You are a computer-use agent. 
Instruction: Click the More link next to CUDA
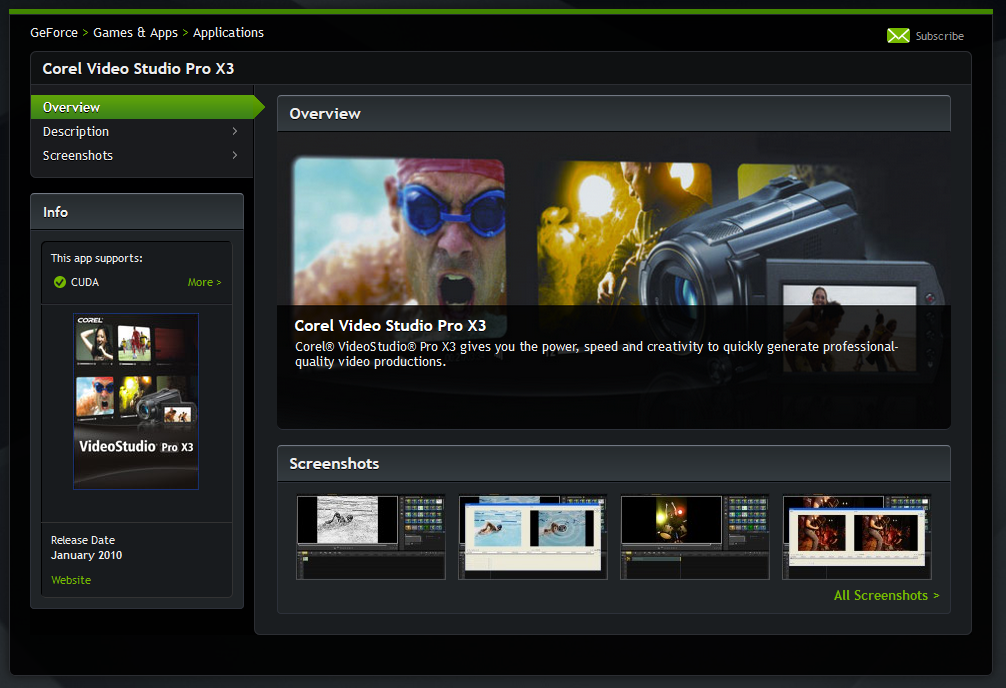coord(204,282)
